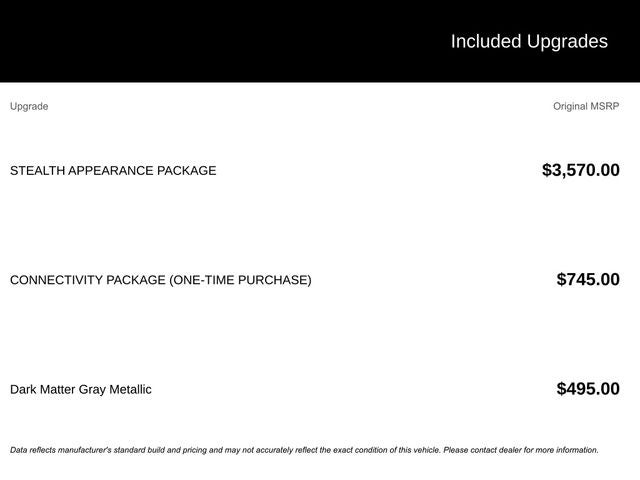Select the CONNECTIVITY PACKAGE upgrade name
The width and height of the screenshot is (640, 480).
pos(160,280)
